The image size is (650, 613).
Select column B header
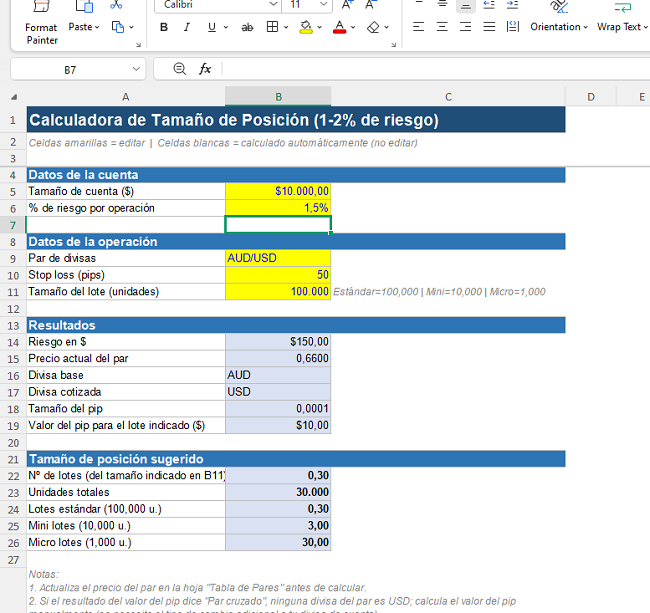[278, 97]
